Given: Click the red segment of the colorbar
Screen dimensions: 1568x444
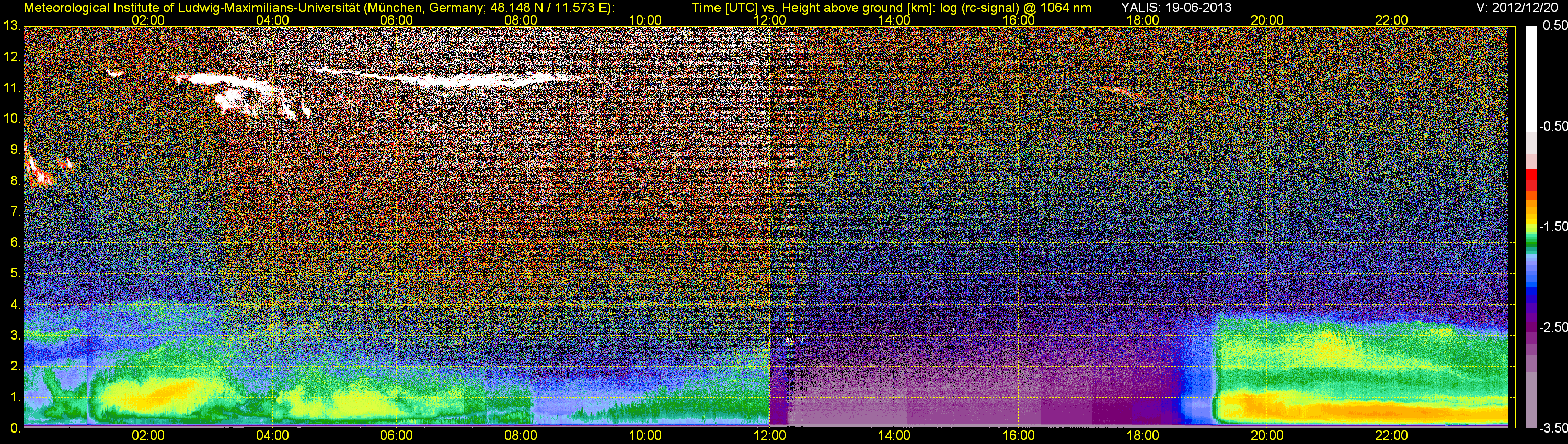Looking at the screenshot, I should tap(1531, 174).
